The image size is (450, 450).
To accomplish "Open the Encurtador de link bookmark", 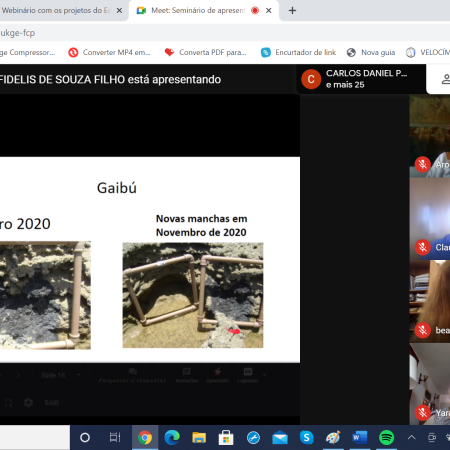I will (298, 52).
